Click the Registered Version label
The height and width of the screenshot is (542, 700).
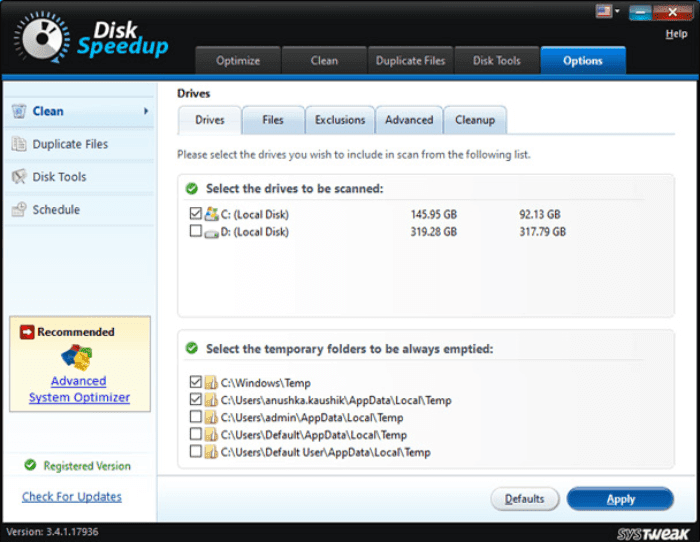[x=87, y=466]
